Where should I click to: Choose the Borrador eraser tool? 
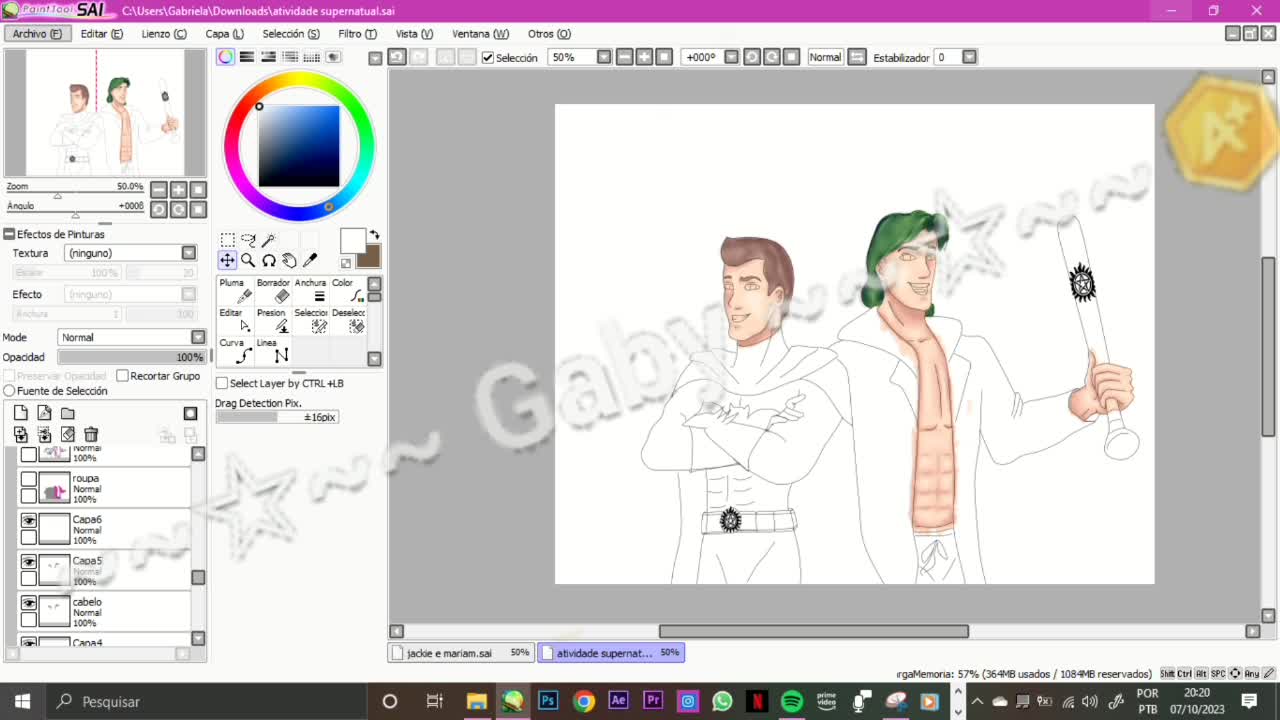[x=274, y=291]
